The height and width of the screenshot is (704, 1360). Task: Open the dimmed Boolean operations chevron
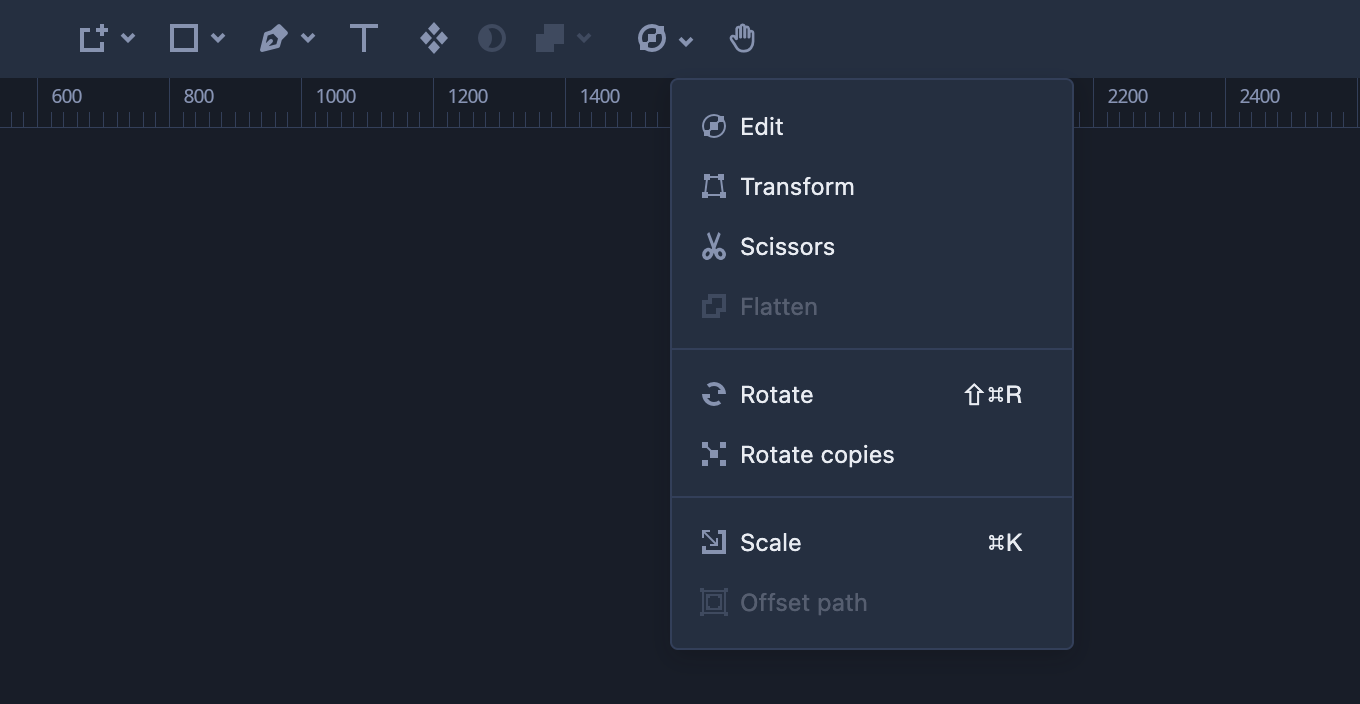[x=584, y=39]
